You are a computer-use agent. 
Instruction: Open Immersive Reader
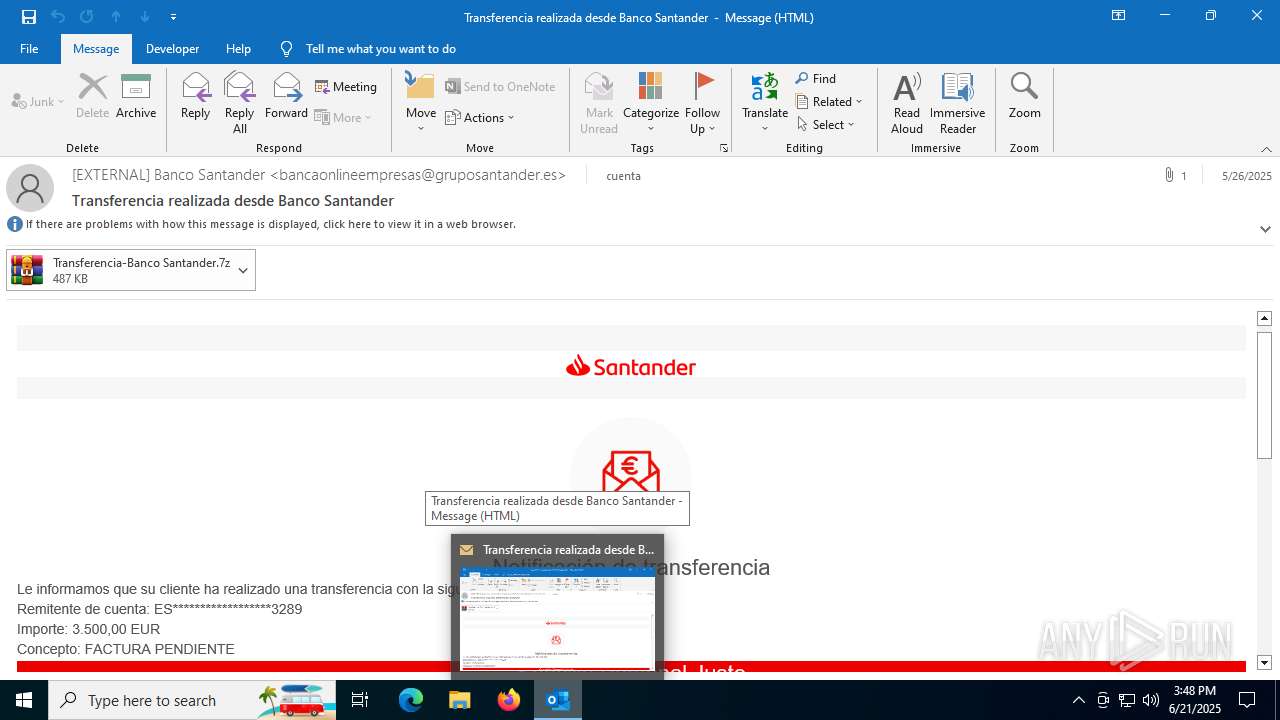(957, 103)
